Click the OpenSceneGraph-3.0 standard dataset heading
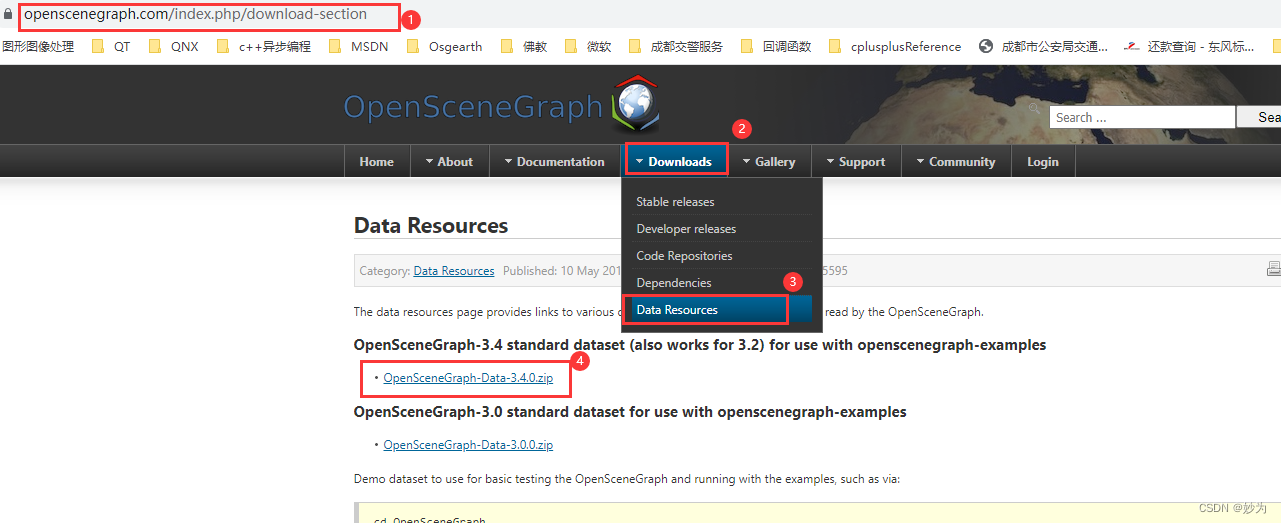Screen dimensions: 1281x523 [x=630, y=412]
